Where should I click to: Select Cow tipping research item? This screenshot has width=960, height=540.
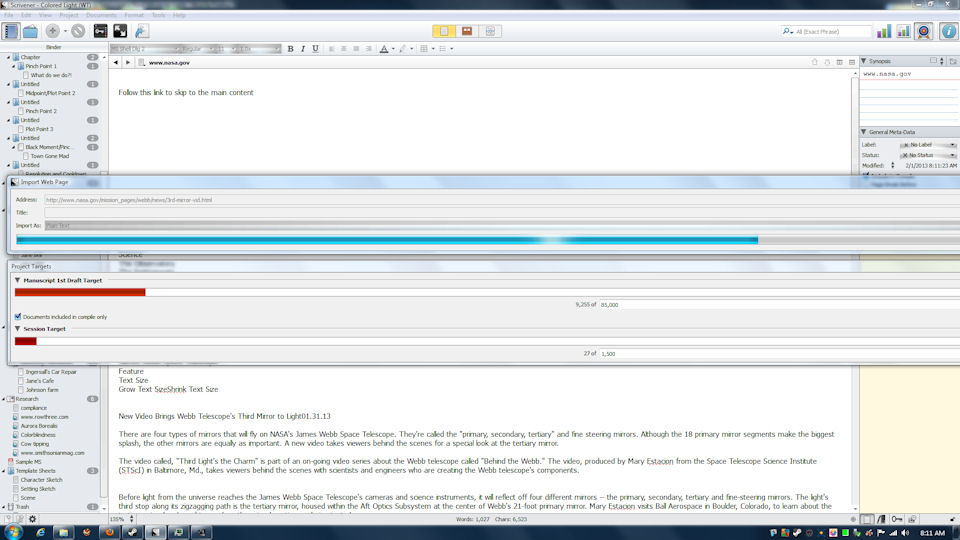(x=34, y=444)
